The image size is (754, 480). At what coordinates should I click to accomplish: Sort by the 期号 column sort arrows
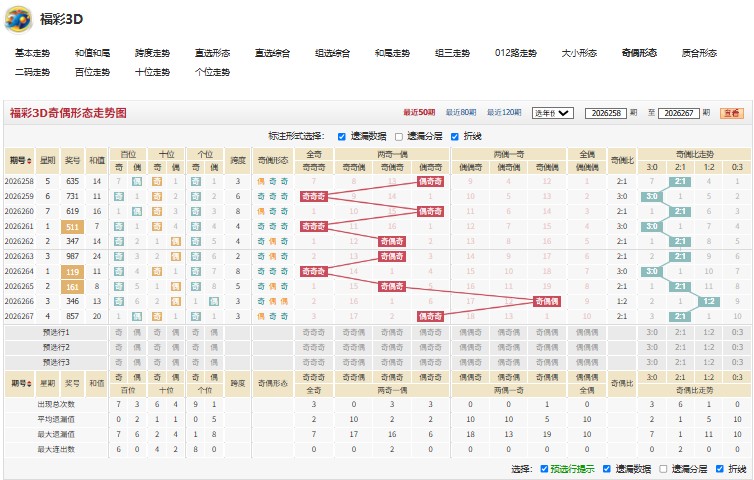(29, 161)
